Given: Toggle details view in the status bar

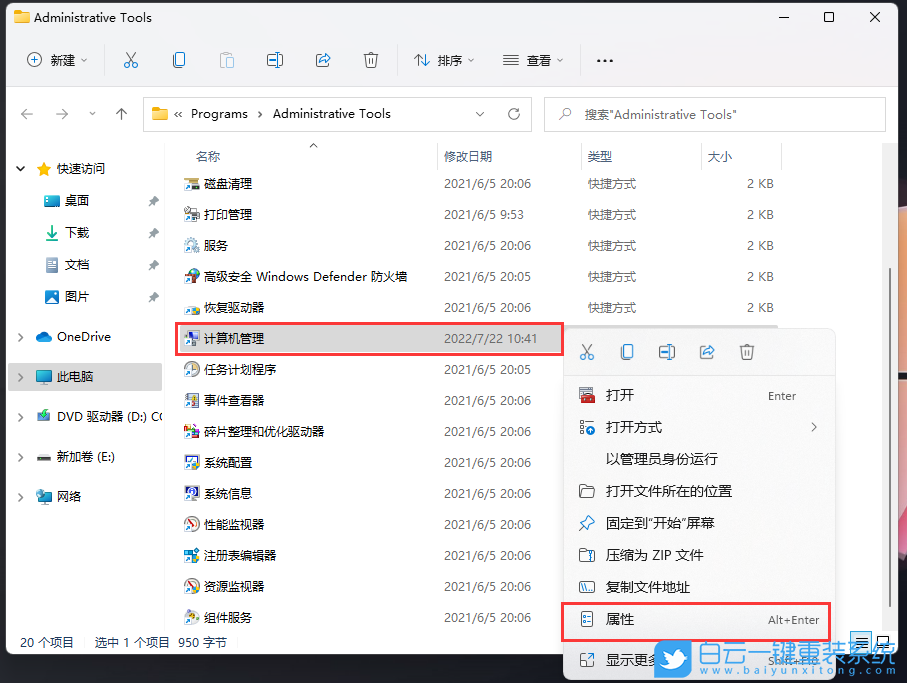Looking at the screenshot, I should pyautogui.click(x=861, y=641).
